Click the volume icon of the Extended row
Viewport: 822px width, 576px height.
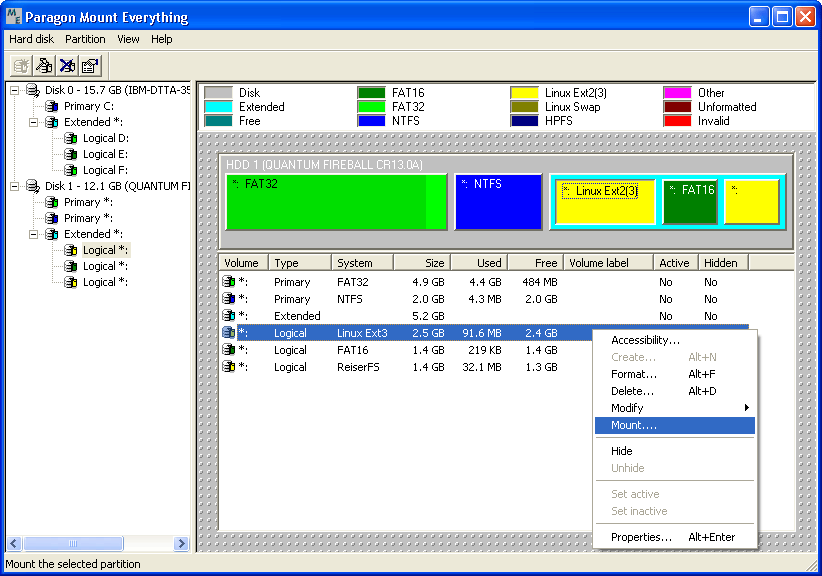click(x=229, y=316)
